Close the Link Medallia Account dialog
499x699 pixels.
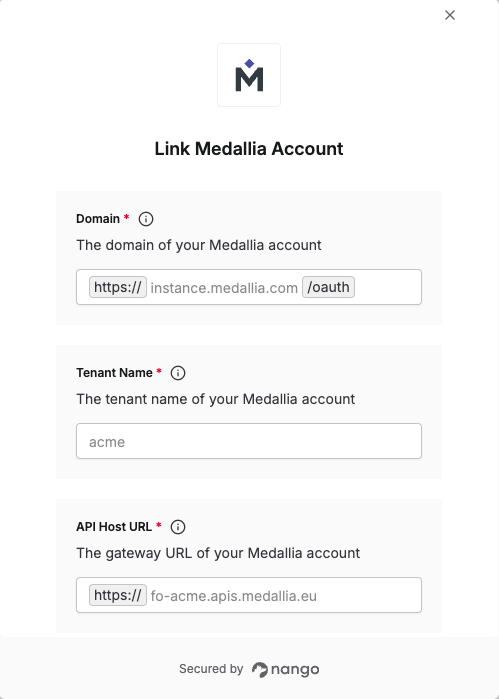[x=450, y=15]
